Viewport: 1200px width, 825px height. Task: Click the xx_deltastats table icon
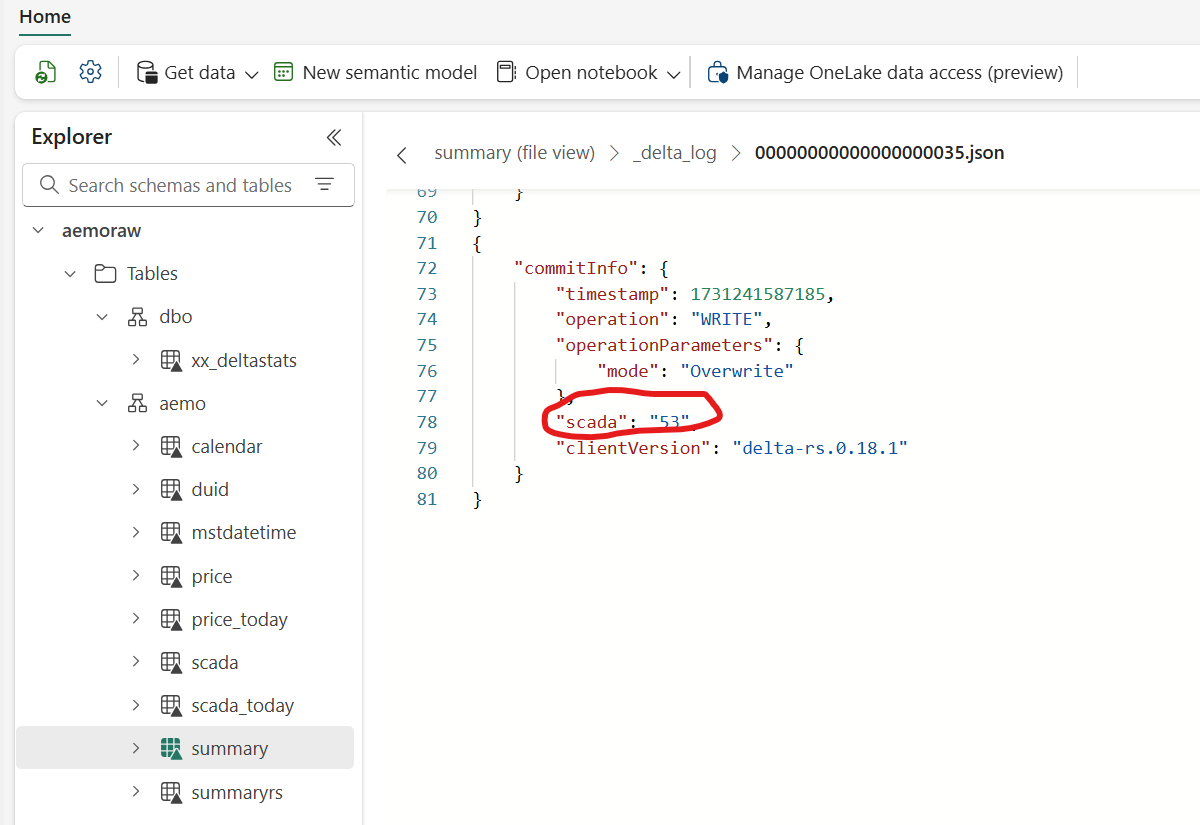click(x=171, y=360)
